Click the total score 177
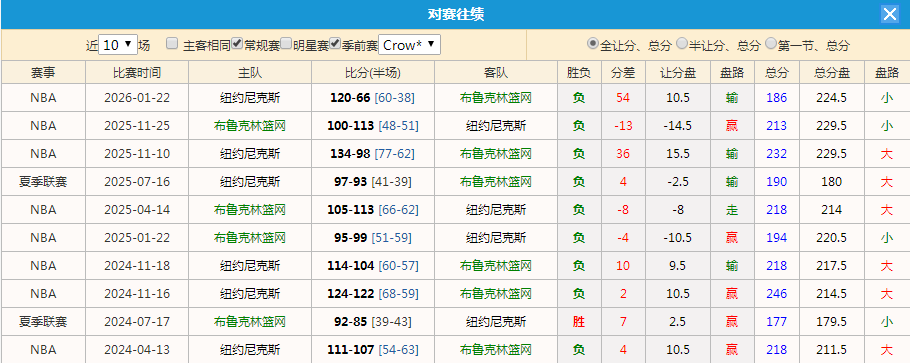The image size is (910, 363). 777,321
